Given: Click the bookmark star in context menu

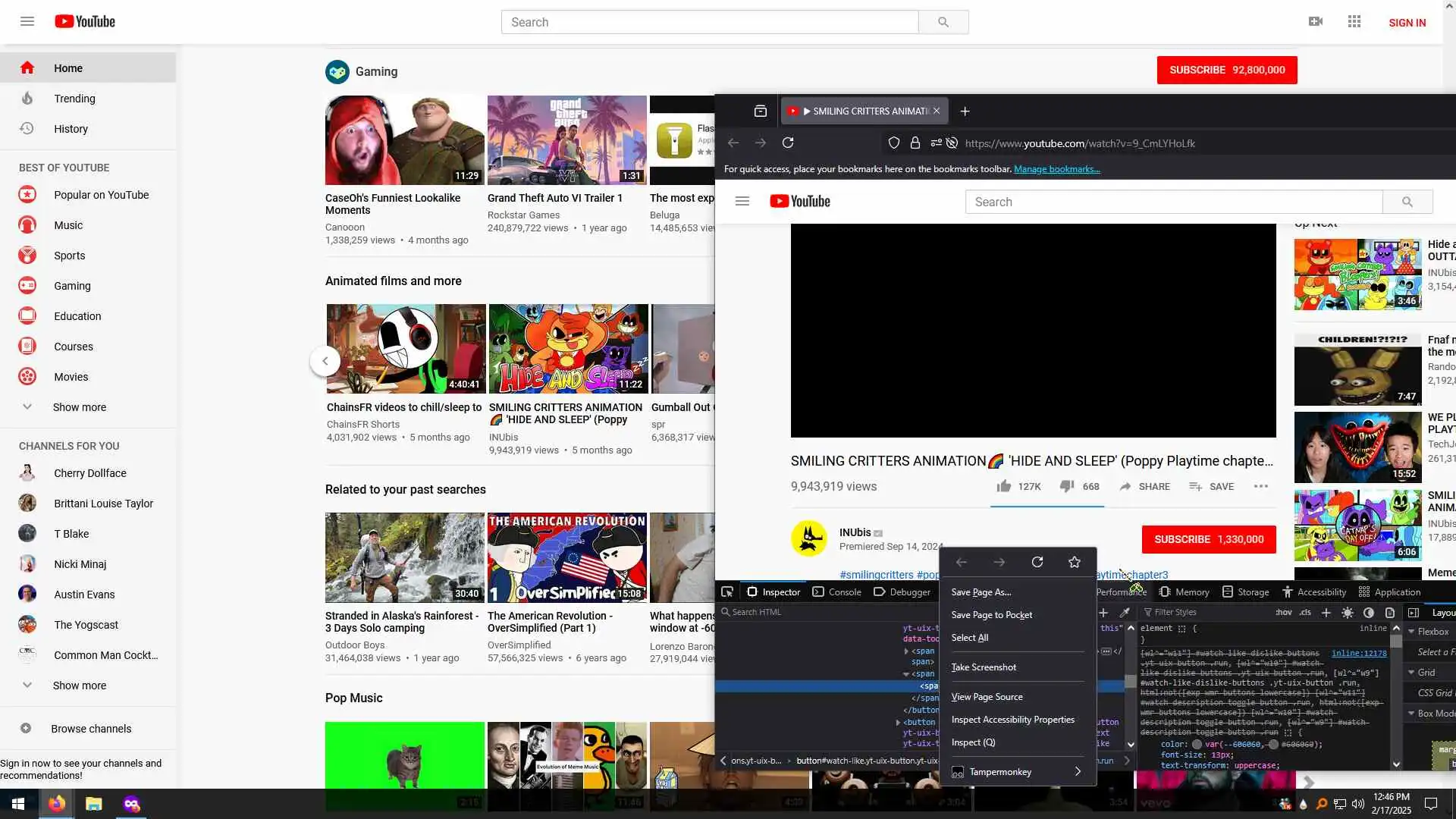Looking at the screenshot, I should pos(1074,562).
